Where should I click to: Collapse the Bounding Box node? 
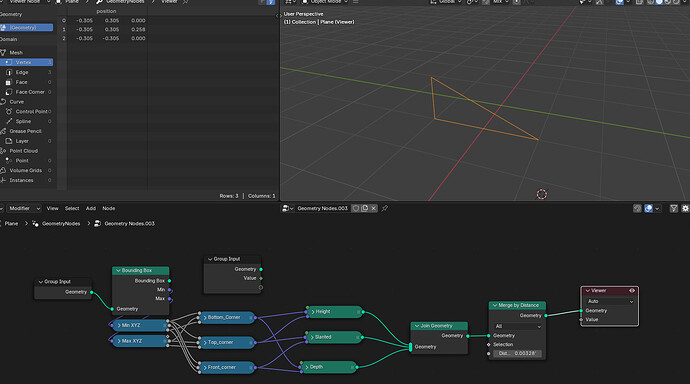point(118,271)
